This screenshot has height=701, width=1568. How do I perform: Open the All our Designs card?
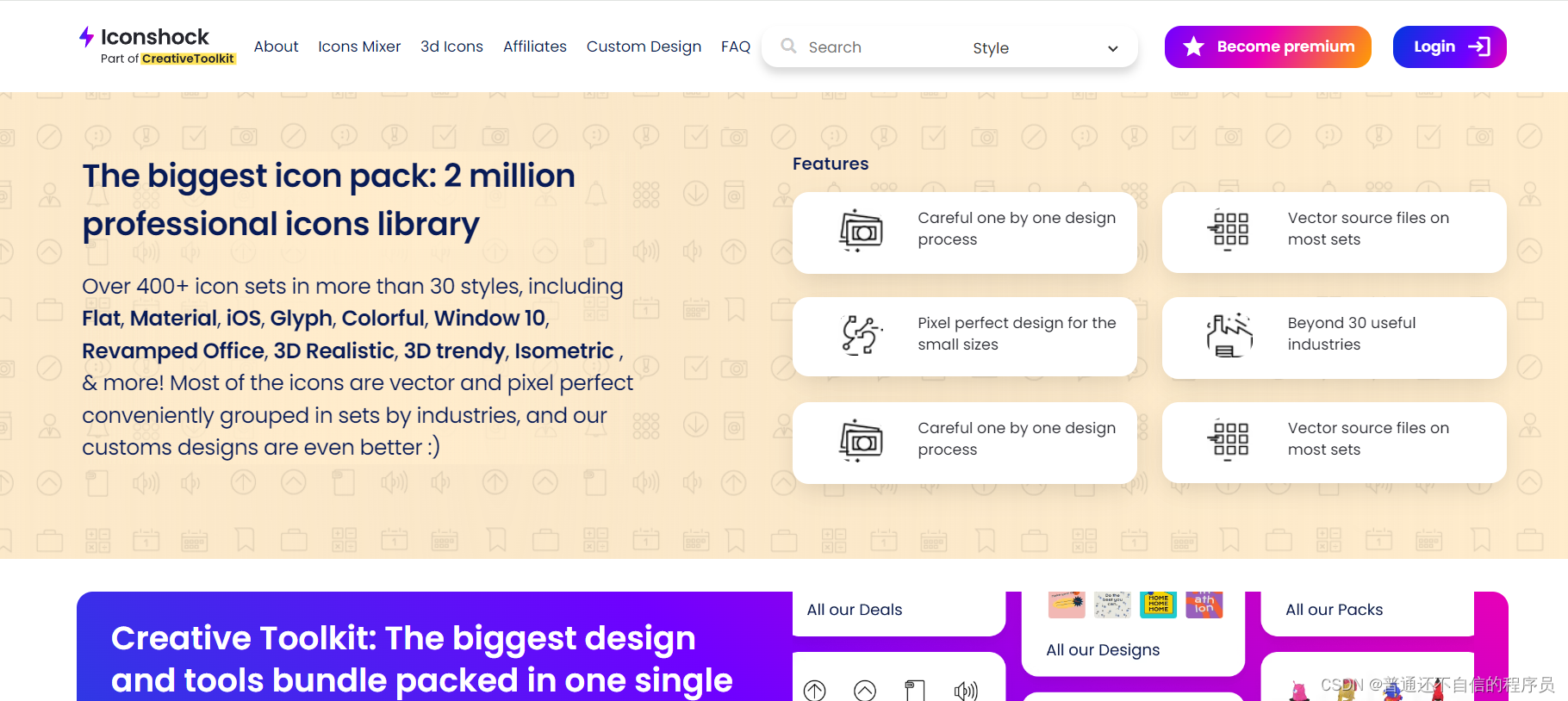coord(1133,633)
